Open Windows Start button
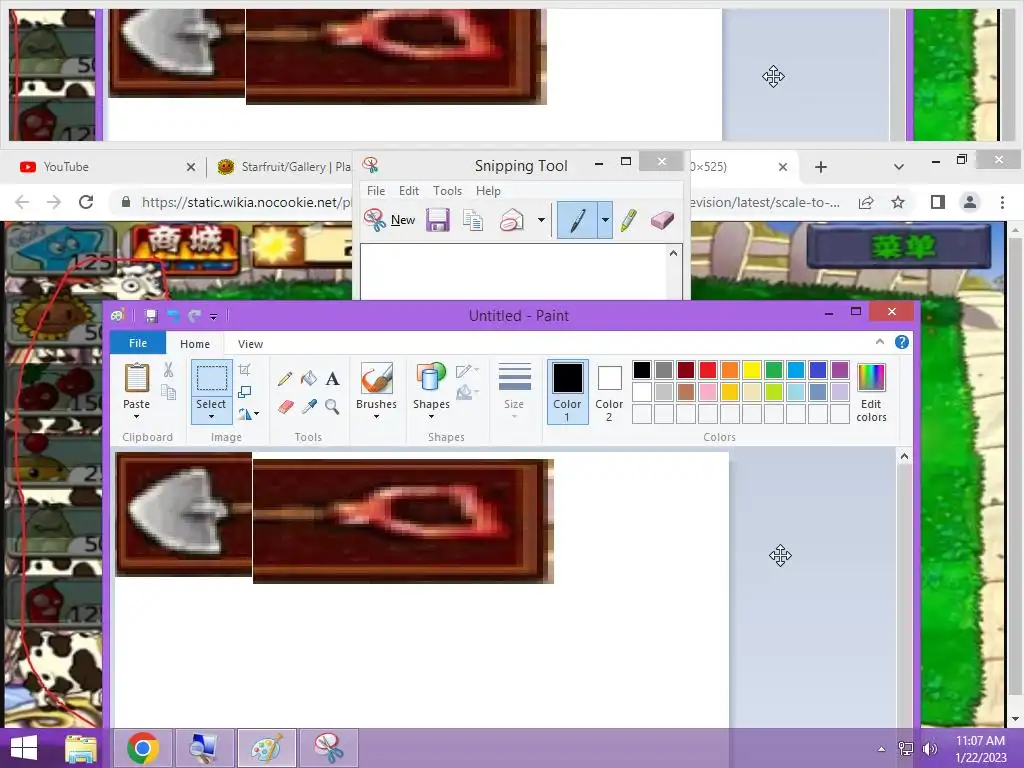This screenshot has width=1024, height=768. pyautogui.click(x=24, y=748)
